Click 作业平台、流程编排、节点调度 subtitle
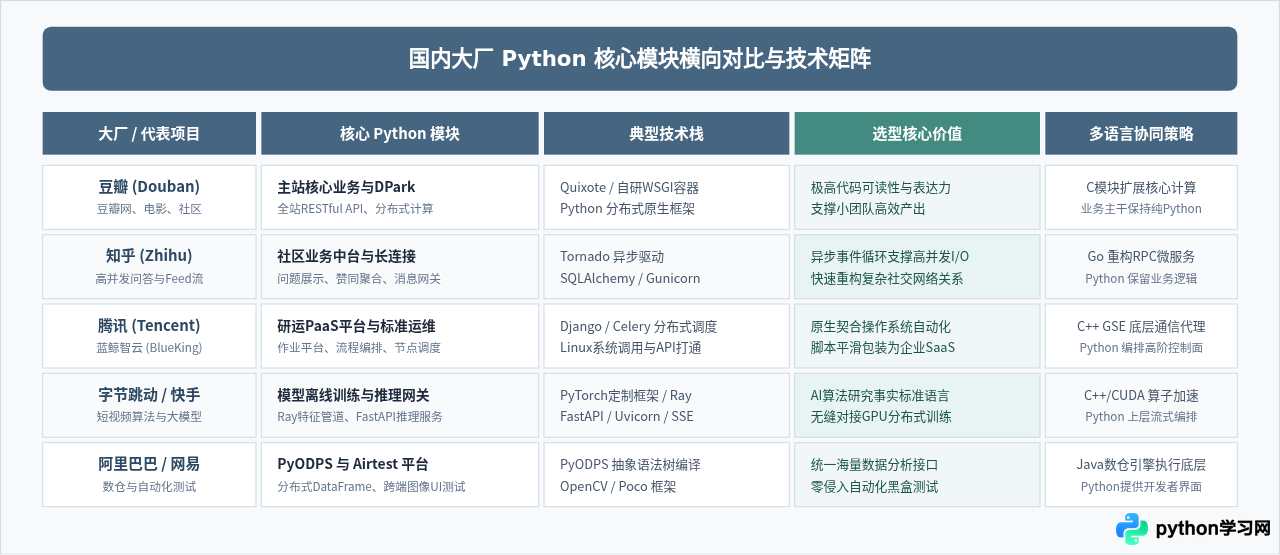 pos(359,348)
